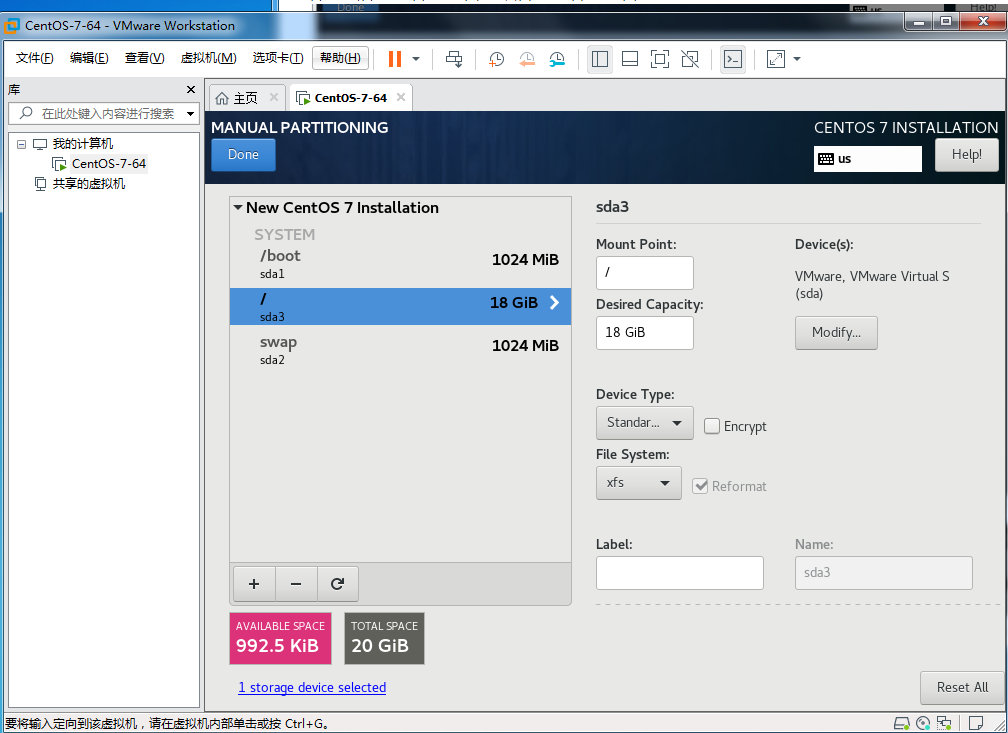
Task: Close the CentOS-7-64 tab
Action: pos(400,97)
